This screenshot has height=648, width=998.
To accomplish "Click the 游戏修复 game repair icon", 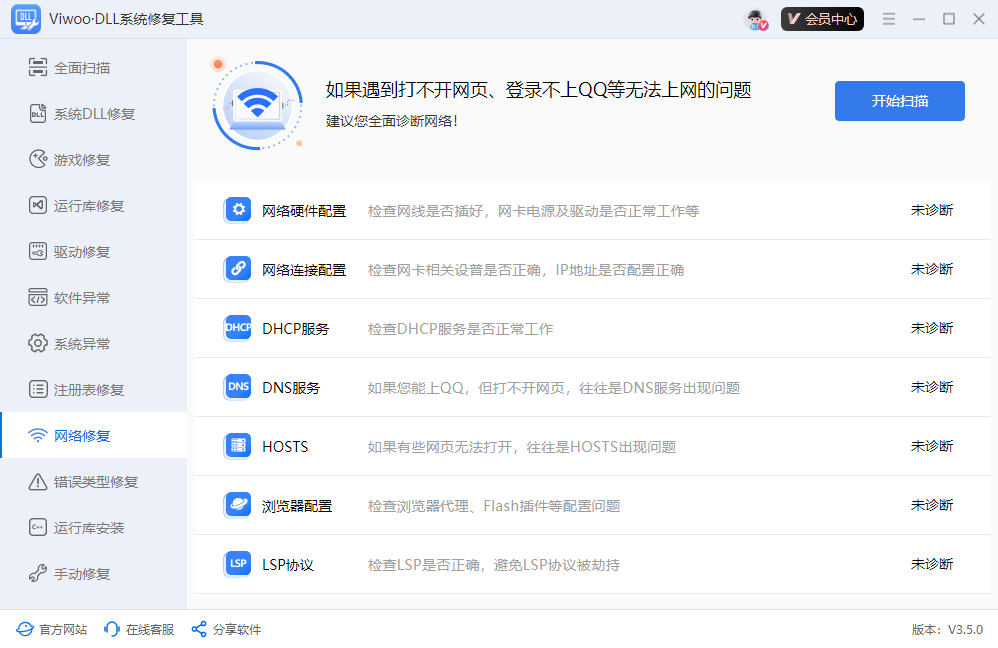I will coord(37,159).
